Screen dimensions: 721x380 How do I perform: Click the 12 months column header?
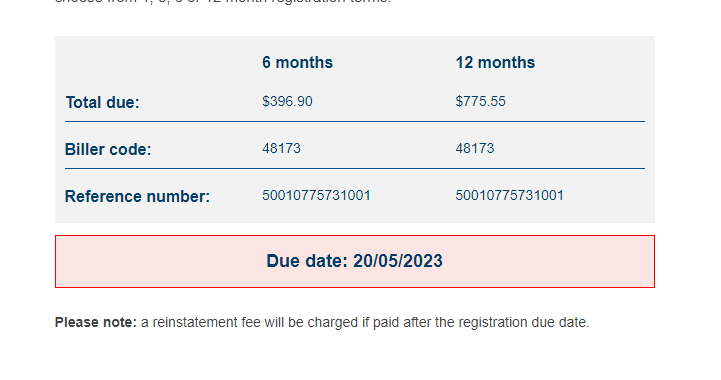click(x=495, y=63)
